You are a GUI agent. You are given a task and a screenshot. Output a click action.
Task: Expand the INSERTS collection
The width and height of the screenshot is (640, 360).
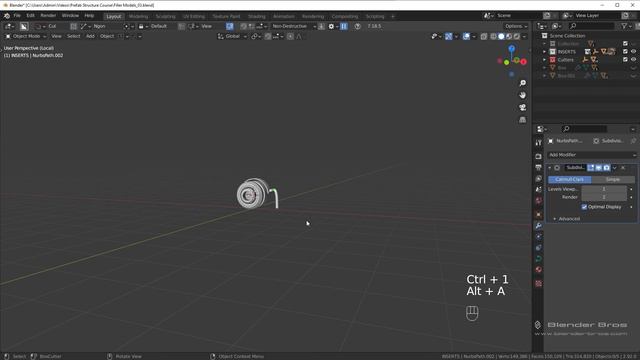544,52
